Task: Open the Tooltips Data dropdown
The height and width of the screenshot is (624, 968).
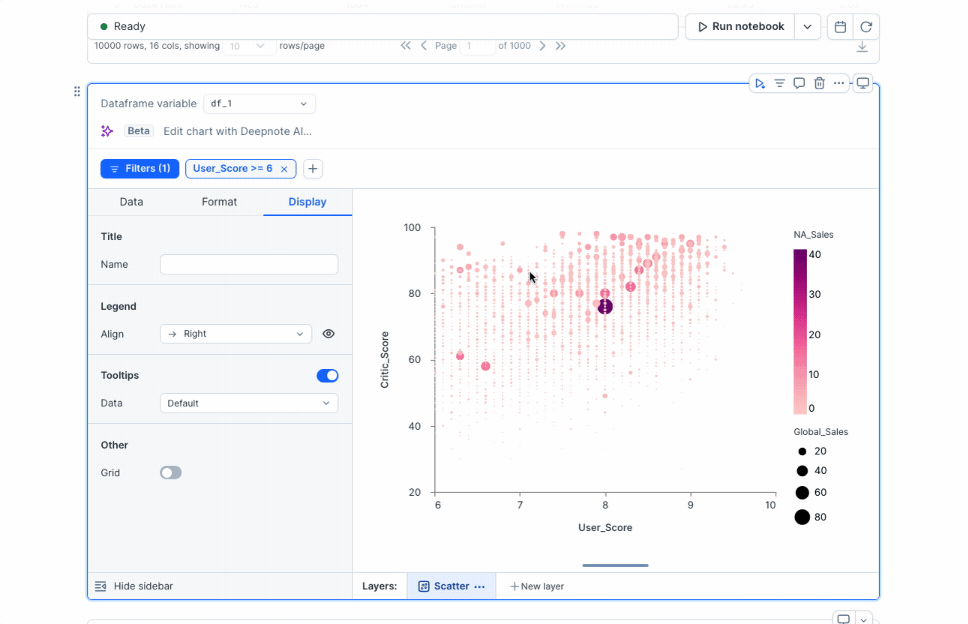Action: tap(249, 403)
